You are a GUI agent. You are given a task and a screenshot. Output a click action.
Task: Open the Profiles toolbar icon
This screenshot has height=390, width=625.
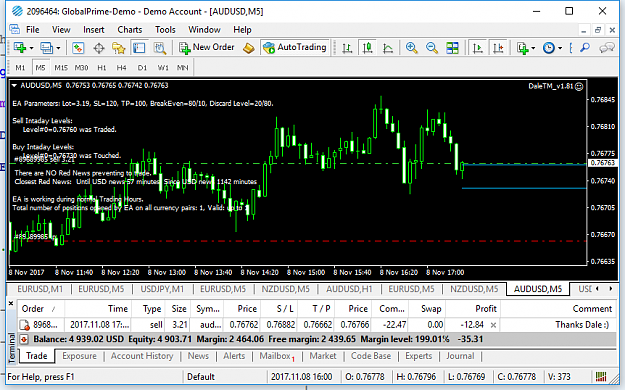pyautogui.click(x=46, y=48)
